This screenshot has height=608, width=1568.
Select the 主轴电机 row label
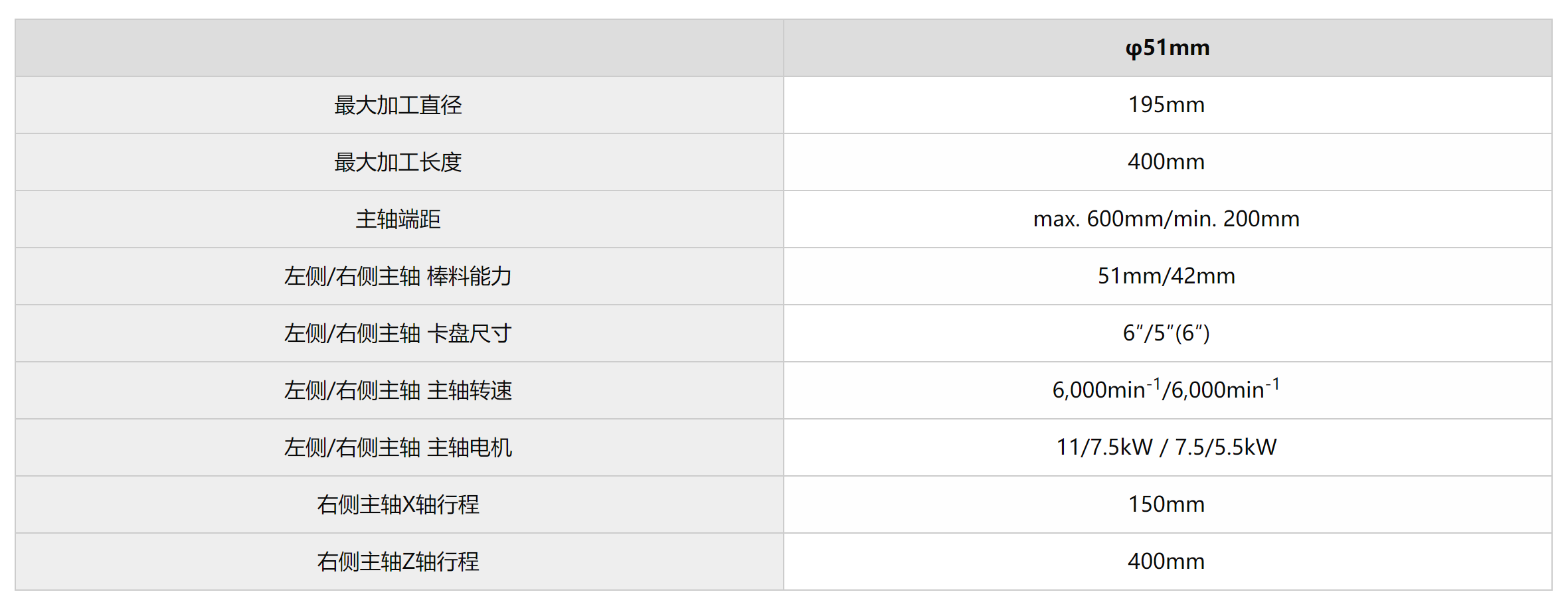(398, 447)
